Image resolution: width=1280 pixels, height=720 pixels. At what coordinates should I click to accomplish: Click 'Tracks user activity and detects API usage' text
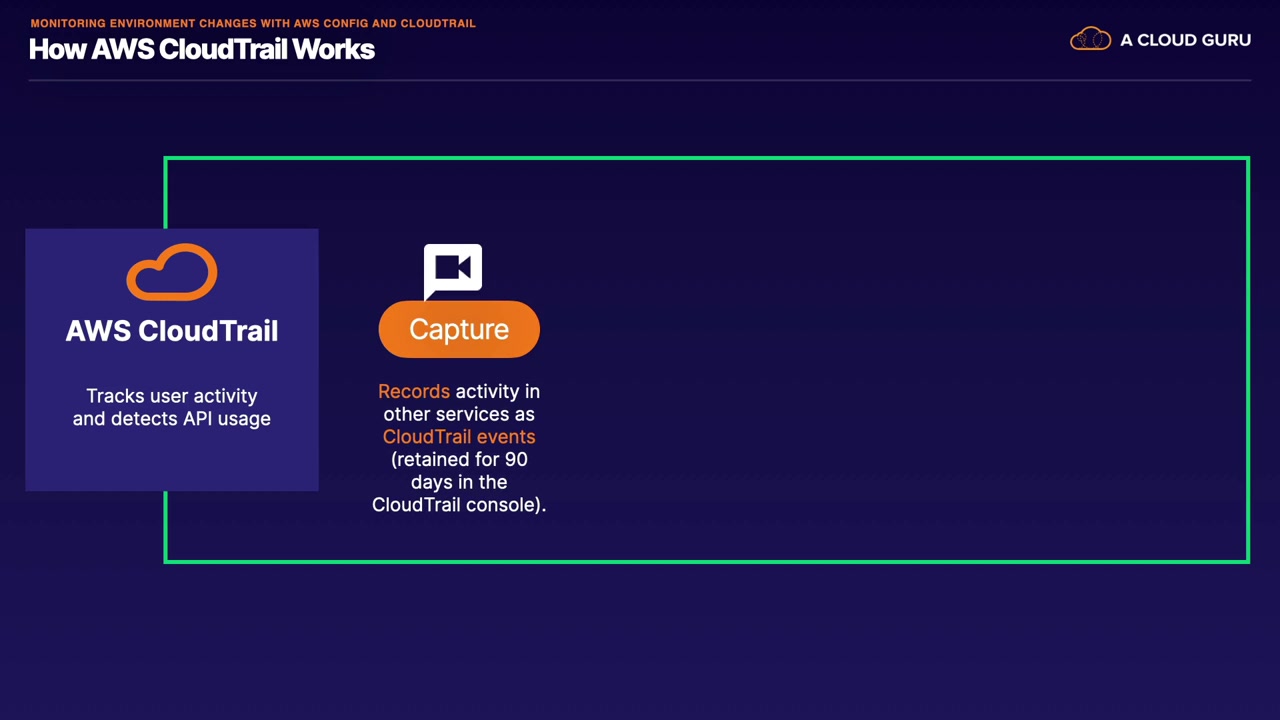172,407
